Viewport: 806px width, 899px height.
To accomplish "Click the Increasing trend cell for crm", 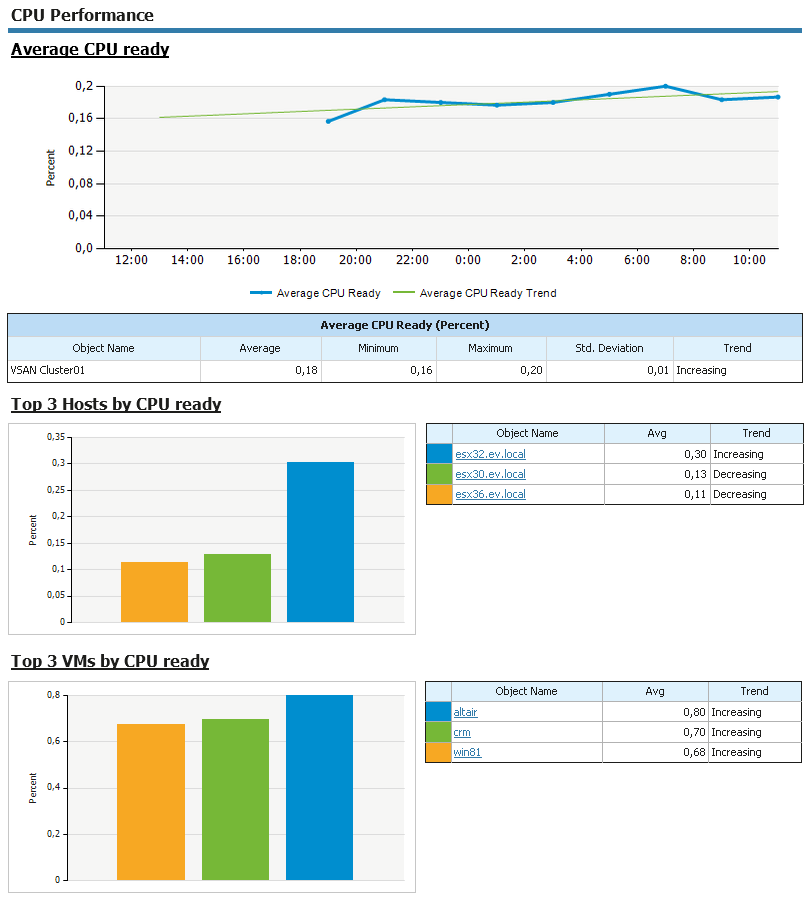I will click(x=755, y=732).
